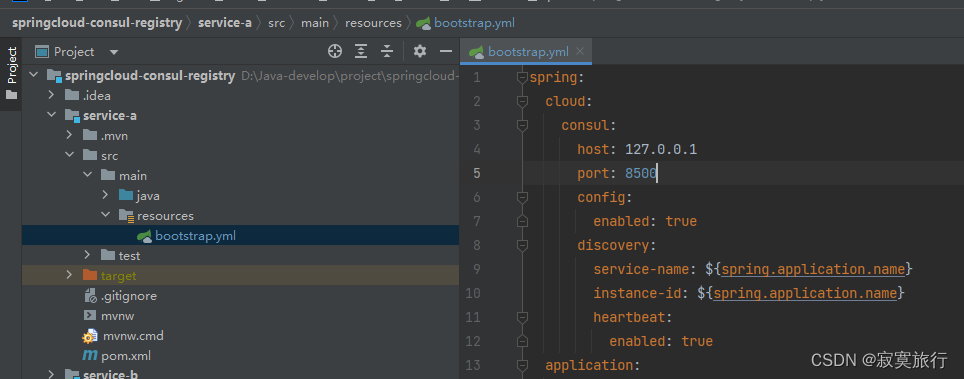Click the host value 127.0.0.1
The height and width of the screenshot is (379, 964).
click(661, 150)
